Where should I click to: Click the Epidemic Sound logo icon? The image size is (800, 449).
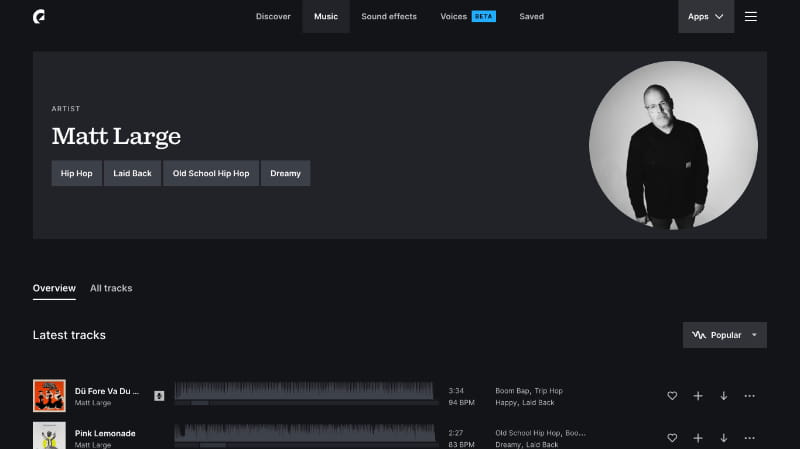(x=39, y=17)
